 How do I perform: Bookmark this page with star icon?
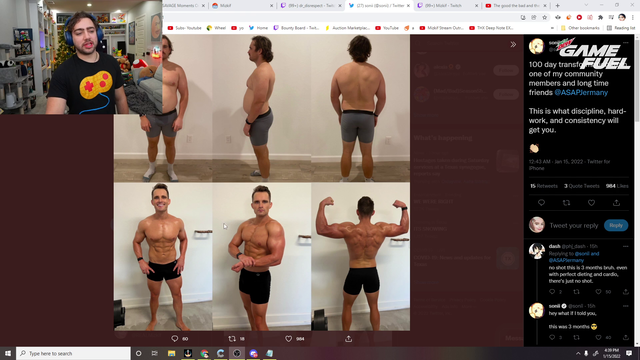pyautogui.click(x=544, y=18)
